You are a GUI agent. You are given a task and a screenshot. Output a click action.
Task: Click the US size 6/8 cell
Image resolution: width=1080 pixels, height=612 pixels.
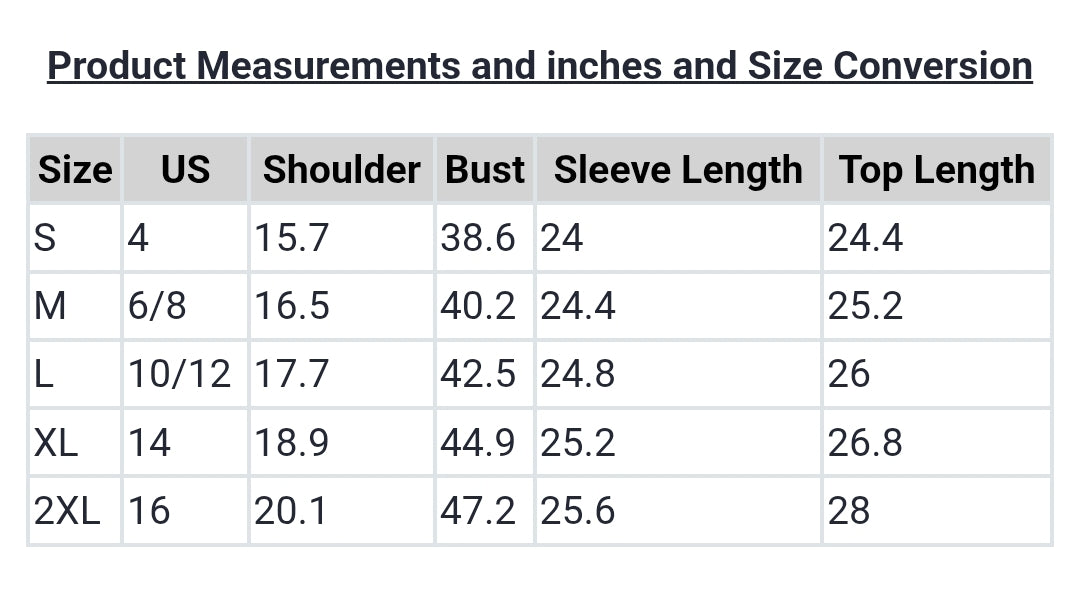coord(157,306)
